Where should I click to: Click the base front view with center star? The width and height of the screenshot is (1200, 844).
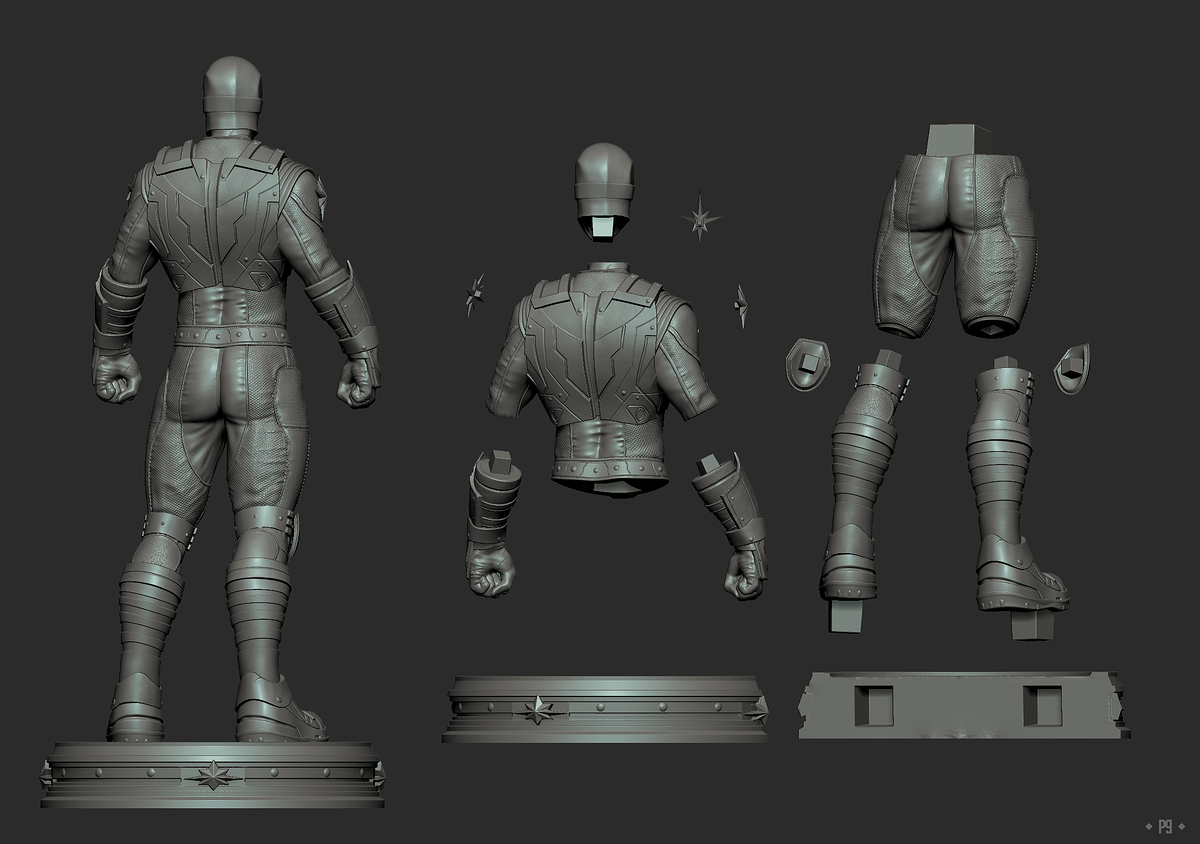(x=606, y=709)
